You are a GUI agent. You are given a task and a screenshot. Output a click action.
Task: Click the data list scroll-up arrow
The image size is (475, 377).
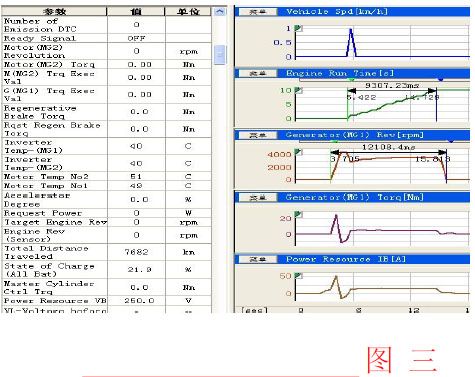click(x=219, y=12)
